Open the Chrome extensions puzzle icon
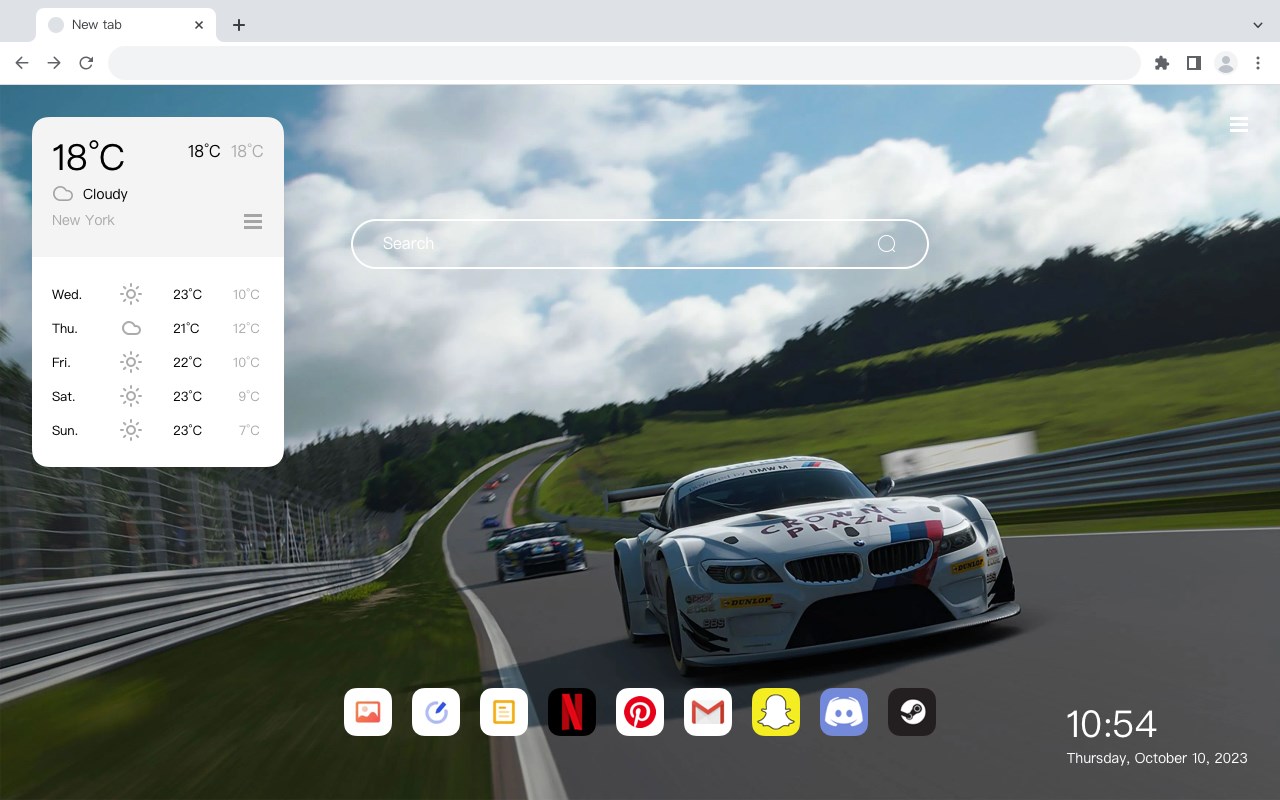1280x800 pixels. tap(1162, 63)
